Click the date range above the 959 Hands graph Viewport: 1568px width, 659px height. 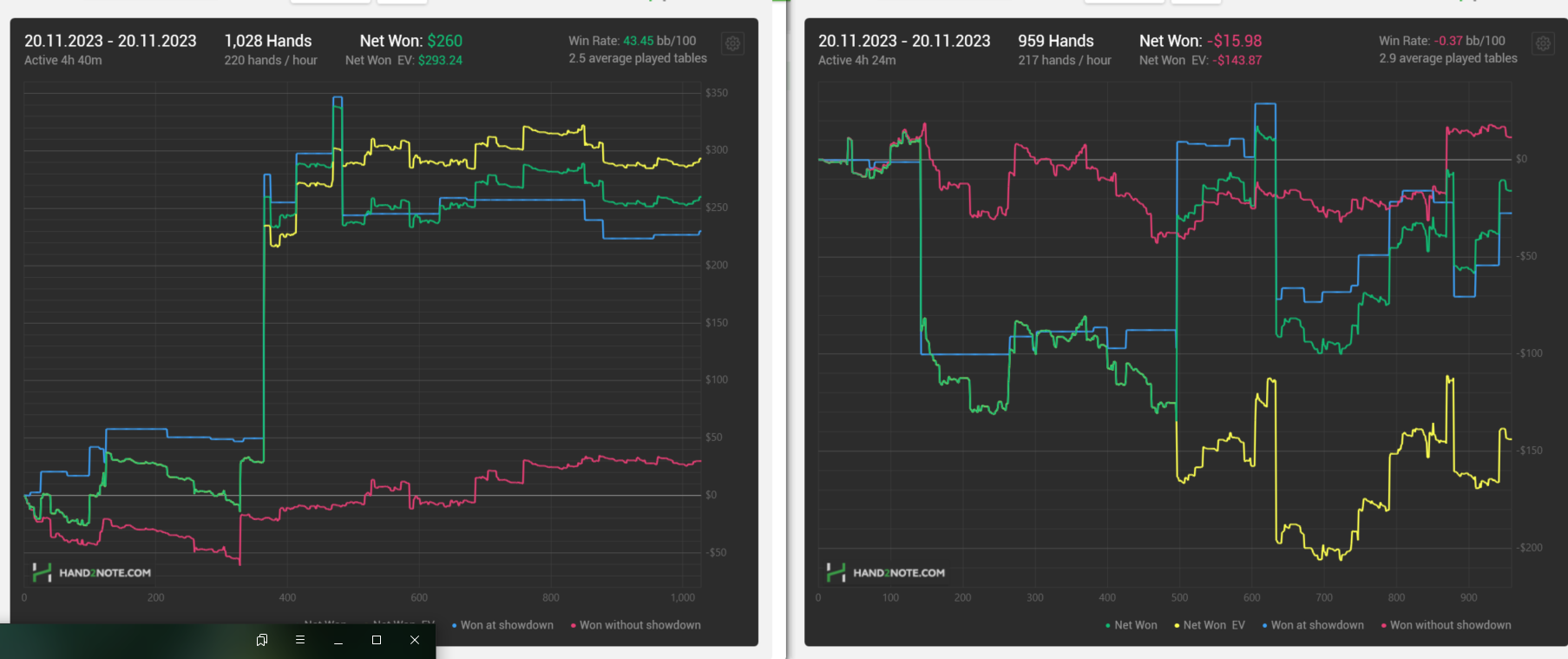coord(904,41)
